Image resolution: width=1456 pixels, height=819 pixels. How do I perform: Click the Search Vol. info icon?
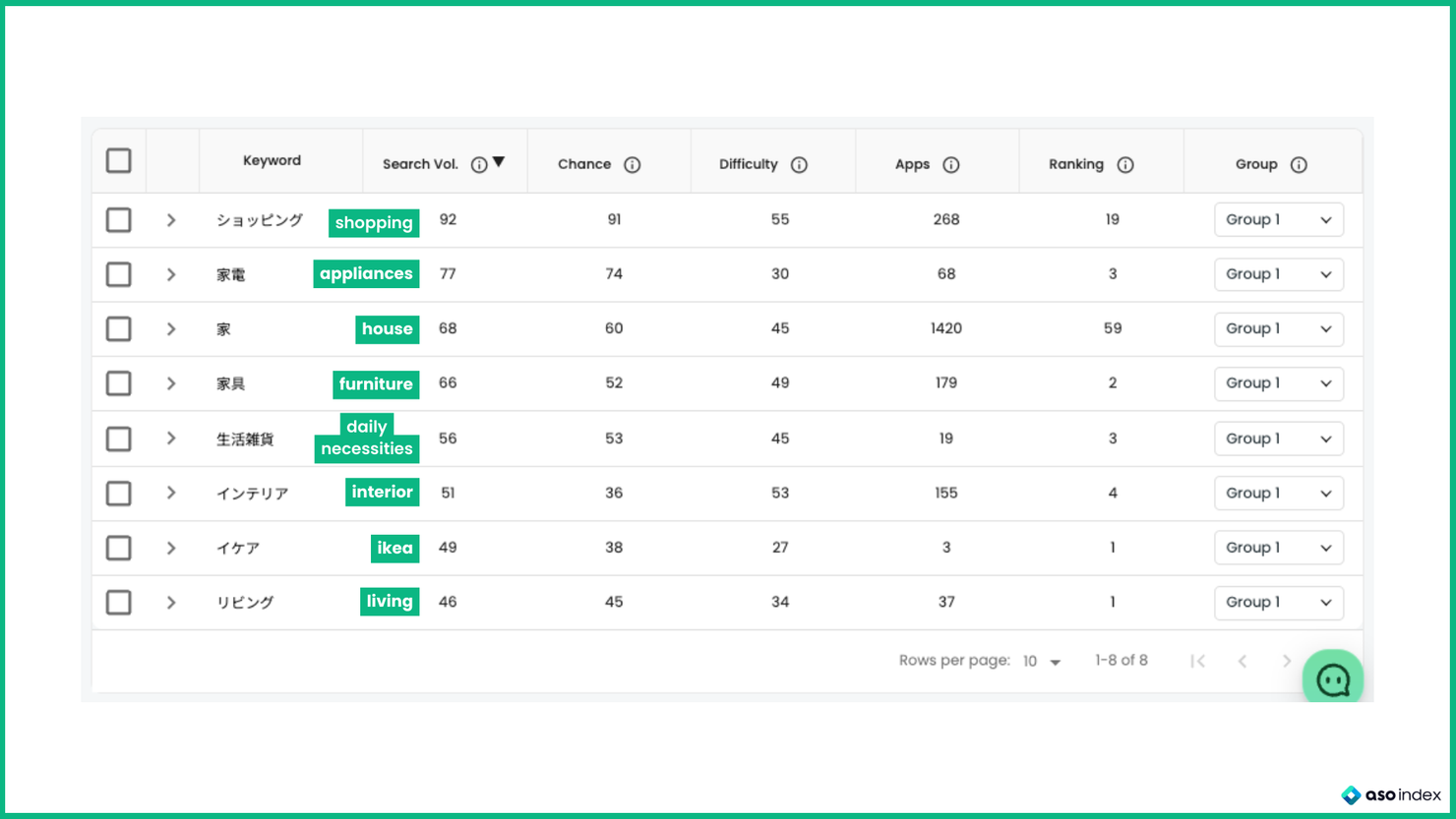[479, 165]
